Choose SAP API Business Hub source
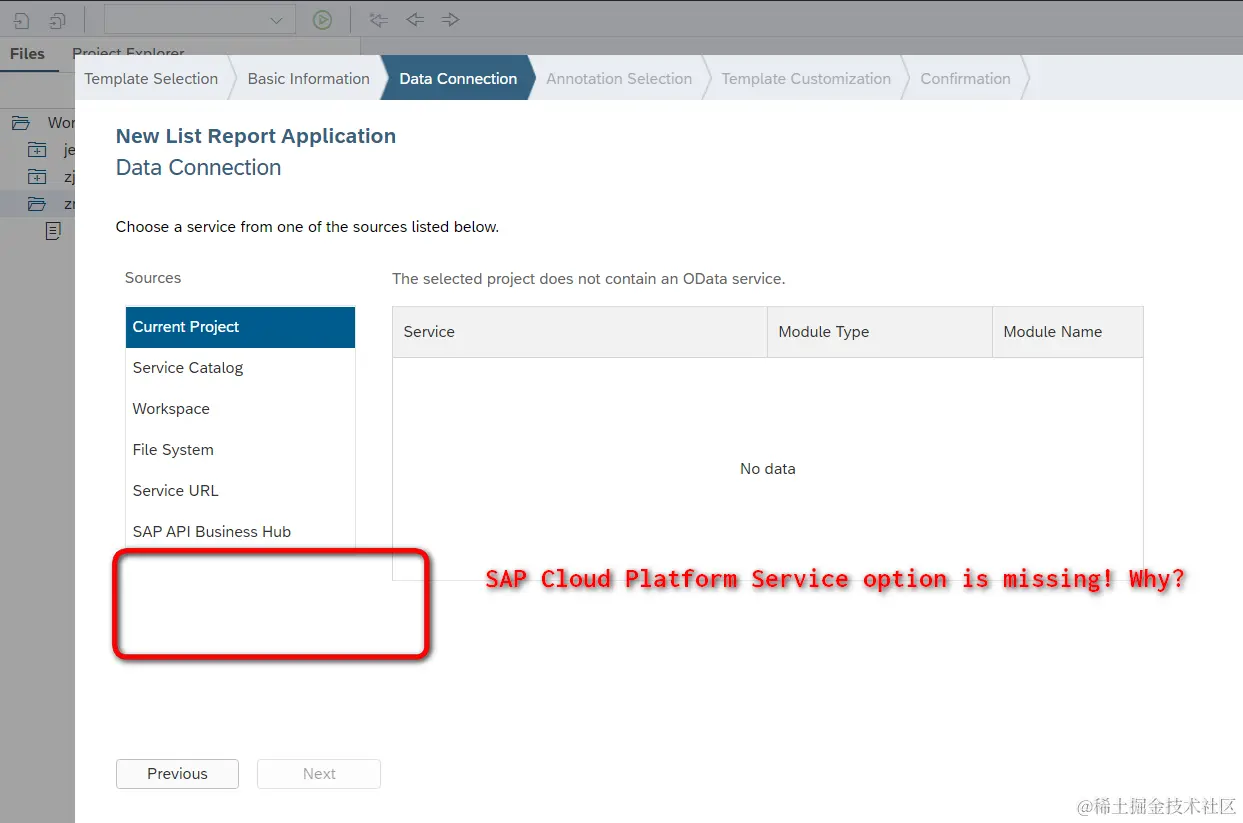1243x823 pixels. [240, 532]
